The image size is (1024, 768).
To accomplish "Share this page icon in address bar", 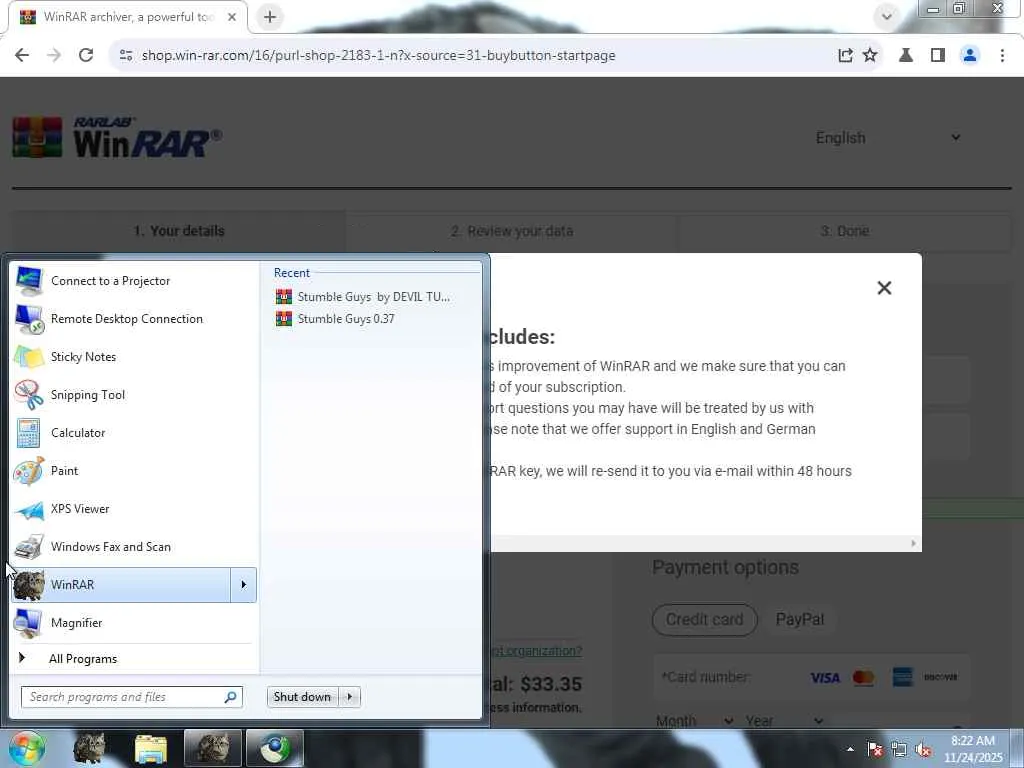I will coord(845,56).
